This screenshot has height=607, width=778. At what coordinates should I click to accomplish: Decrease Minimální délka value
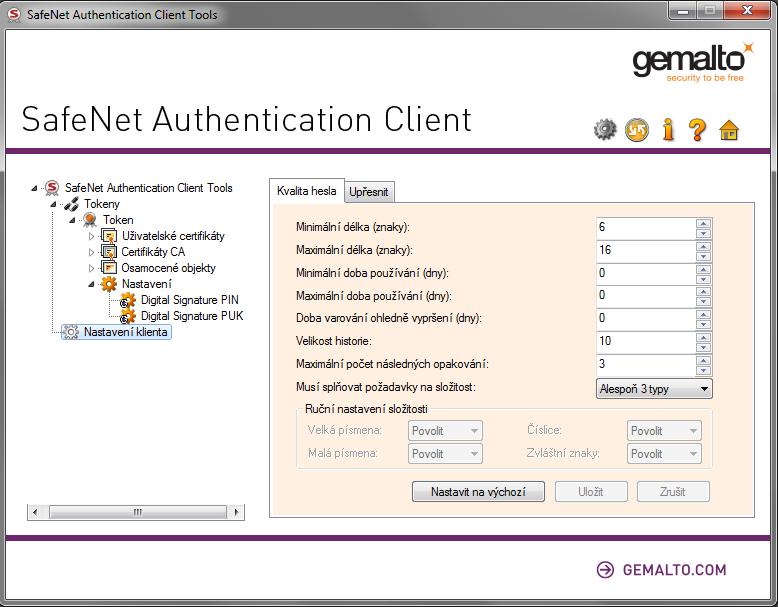pos(703,233)
